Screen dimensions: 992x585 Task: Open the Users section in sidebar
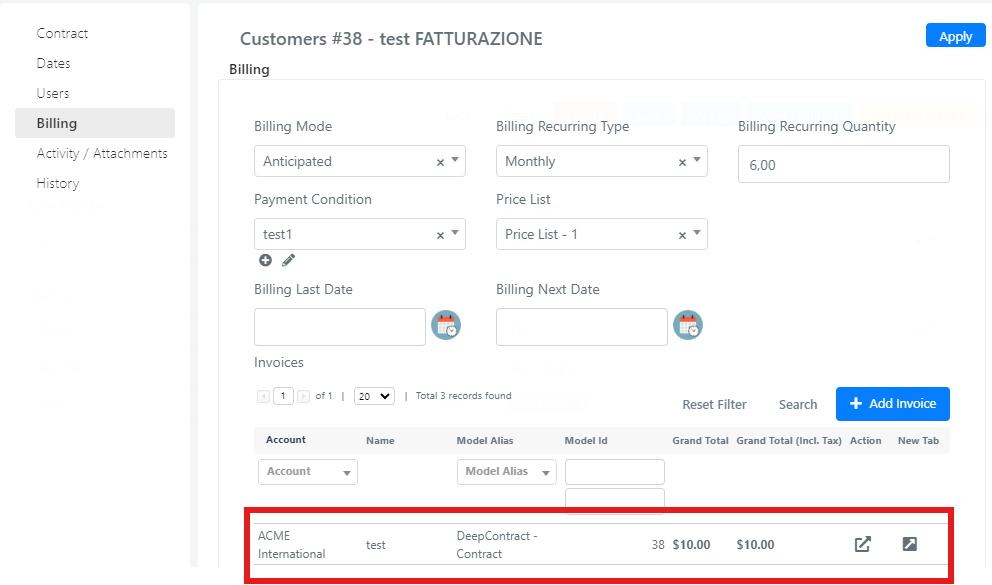(53, 93)
